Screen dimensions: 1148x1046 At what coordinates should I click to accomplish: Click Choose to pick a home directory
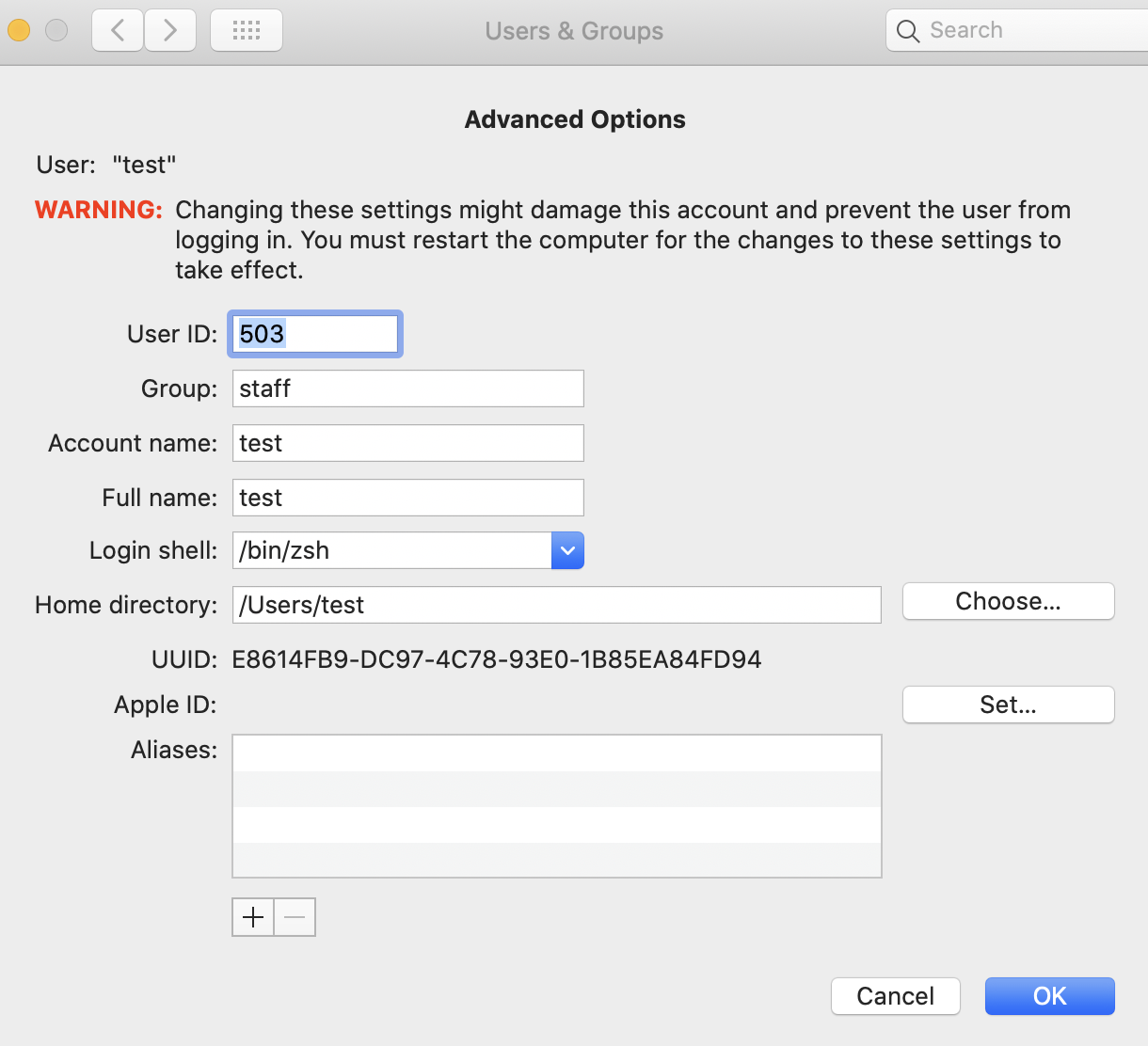[x=1007, y=601]
